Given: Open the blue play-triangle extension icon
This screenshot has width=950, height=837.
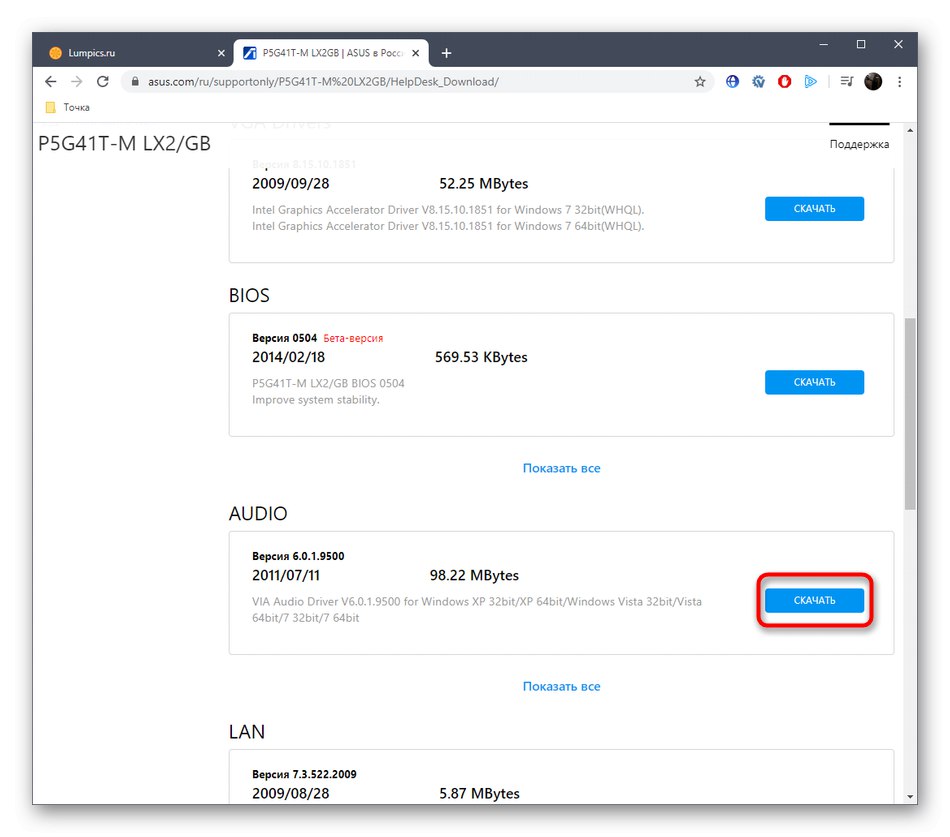Looking at the screenshot, I should click(x=811, y=81).
